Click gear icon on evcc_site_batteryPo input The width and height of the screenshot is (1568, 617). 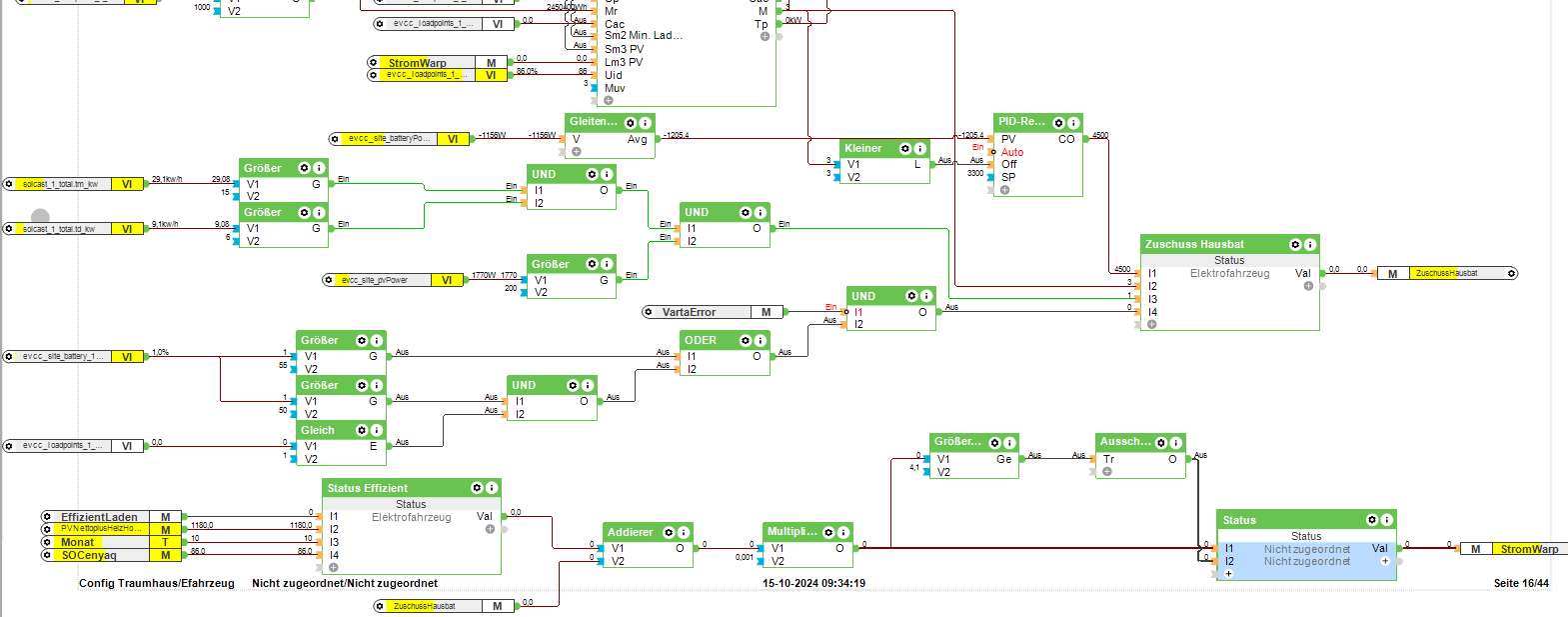pos(335,139)
